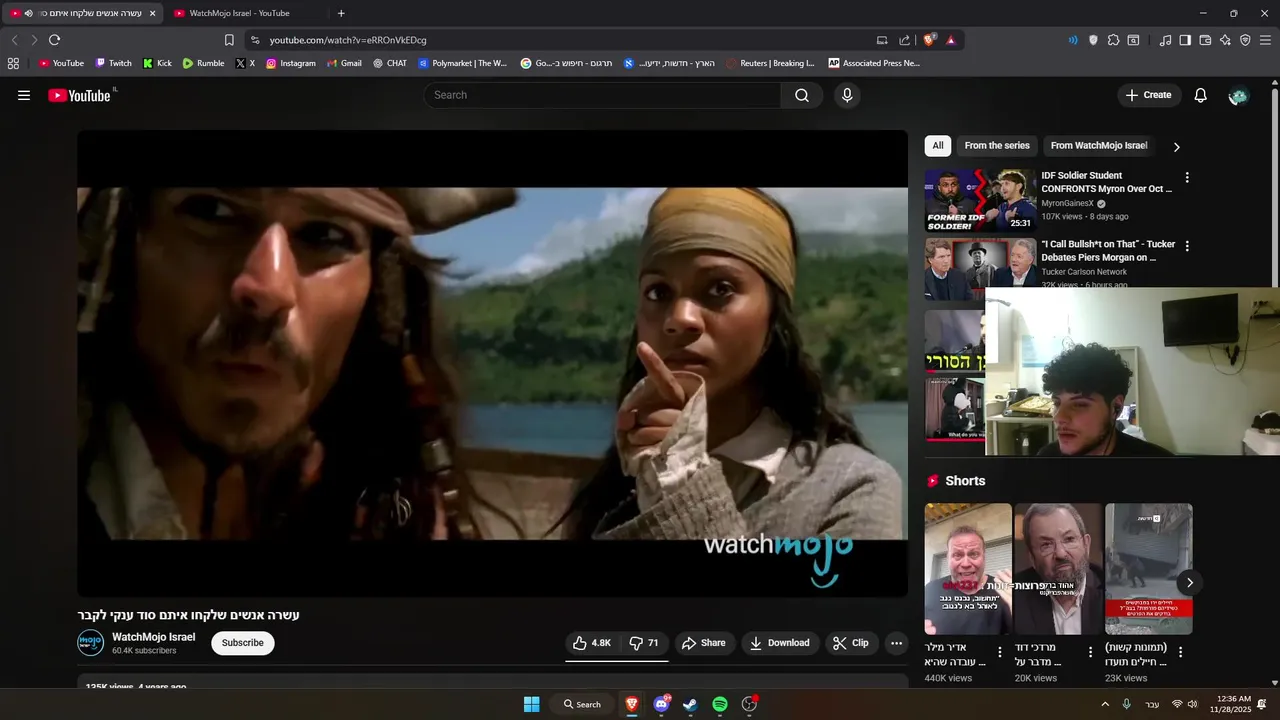The image size is (1280, 720).
Task: Reload the page
Action: point(54,40)
